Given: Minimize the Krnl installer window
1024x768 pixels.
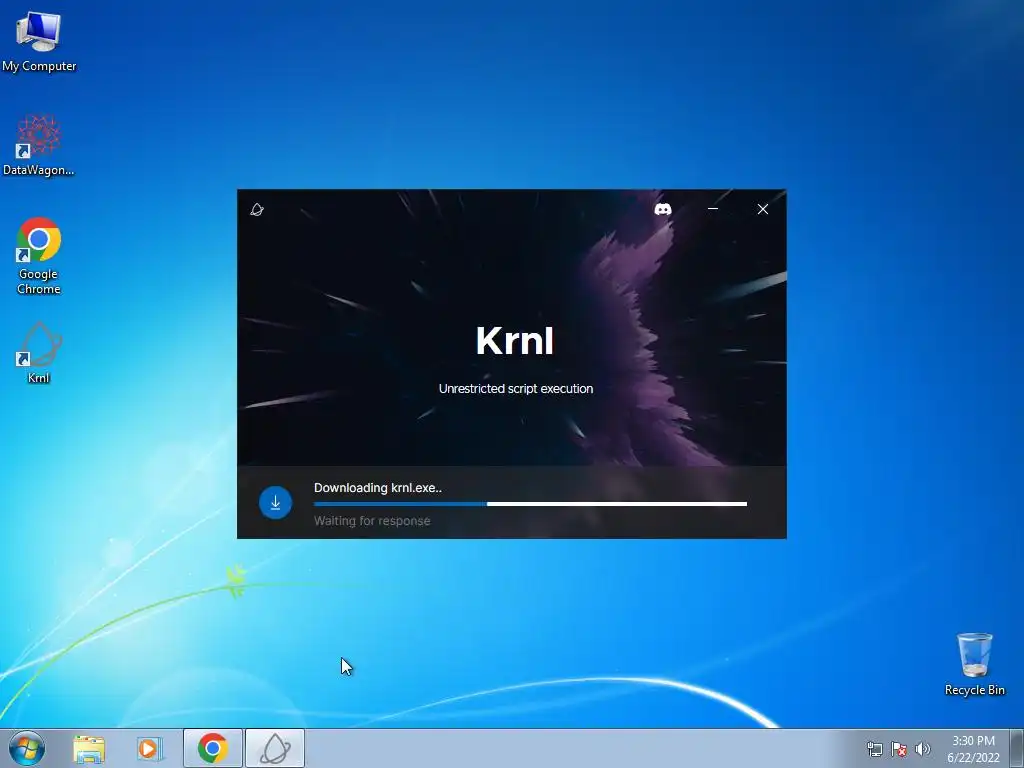Looking at the screenshot, I should point(712,209).
